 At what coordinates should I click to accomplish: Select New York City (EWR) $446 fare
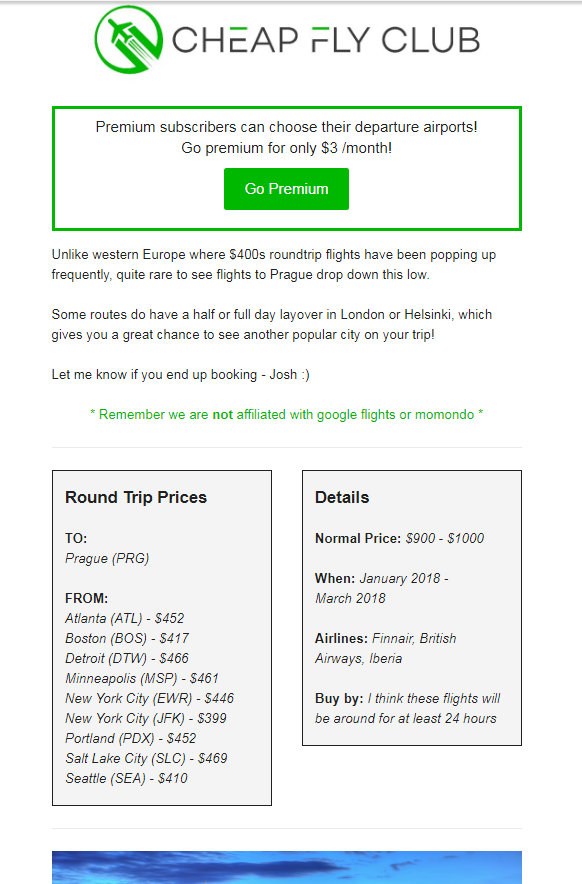pos(149,699)
